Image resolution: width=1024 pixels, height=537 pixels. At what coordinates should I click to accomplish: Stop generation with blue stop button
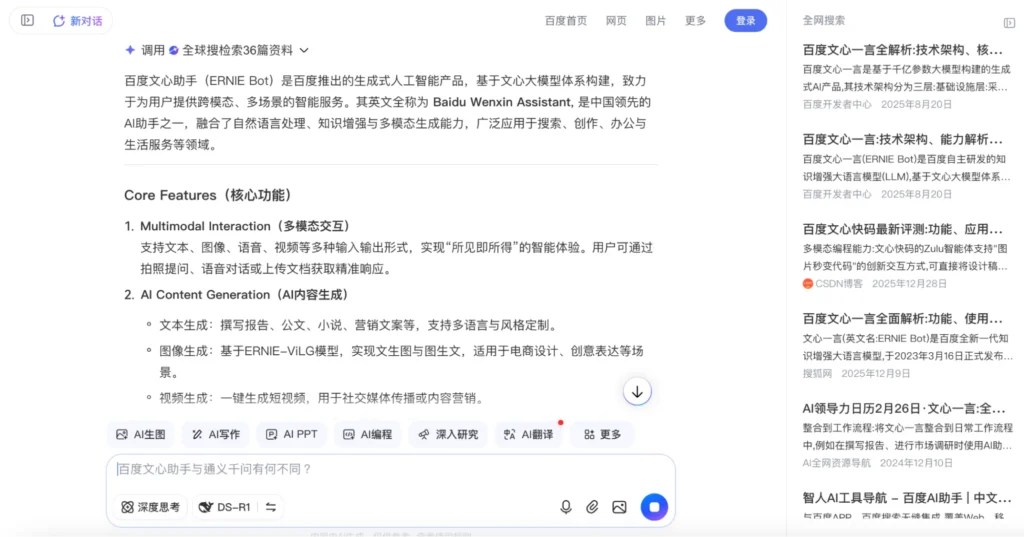[654, 507]
